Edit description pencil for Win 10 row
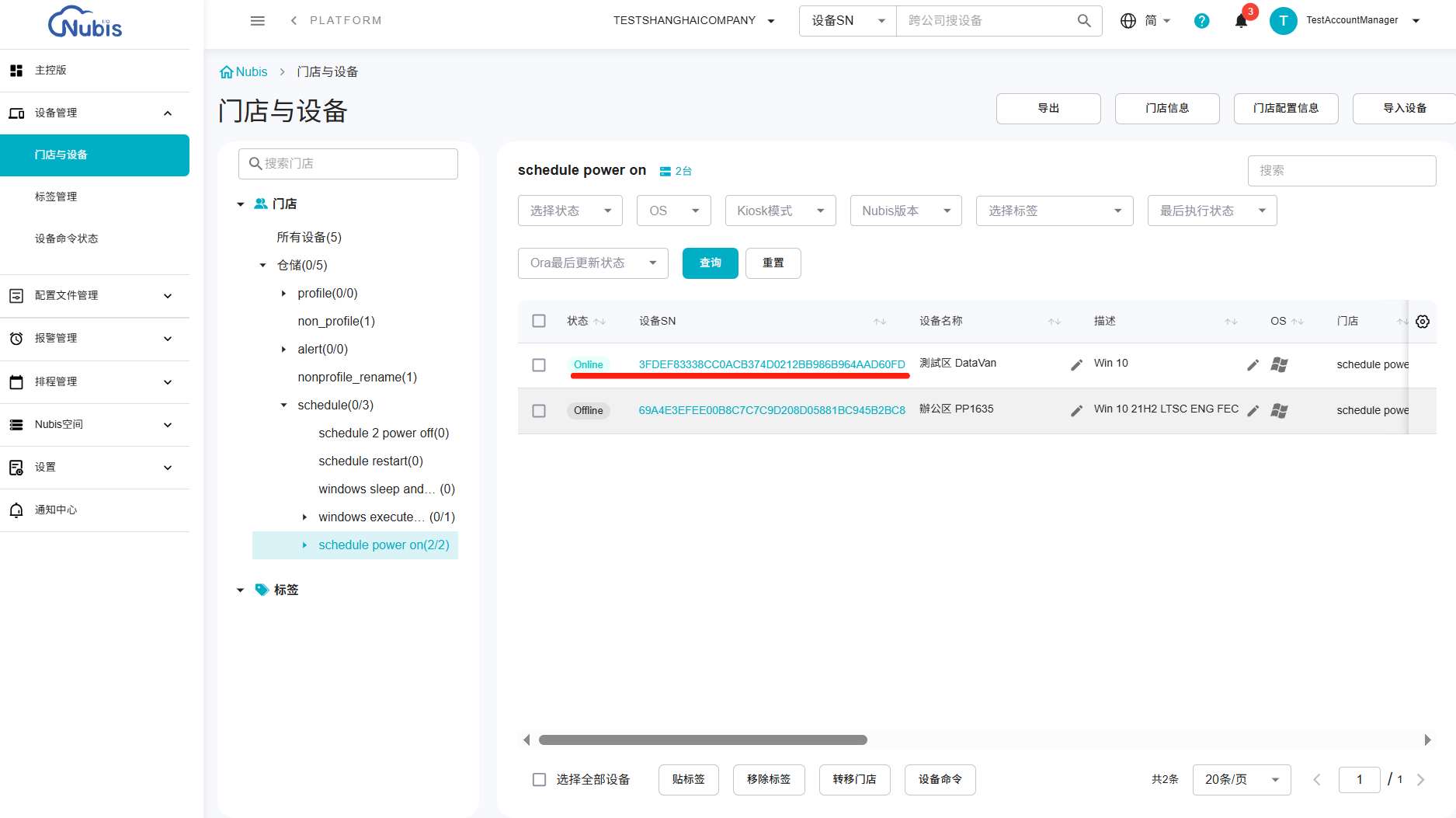 coord(1253,365)
